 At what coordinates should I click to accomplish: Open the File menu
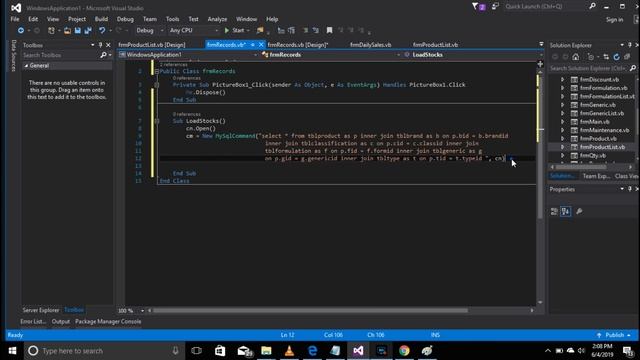tap(15, 19)
